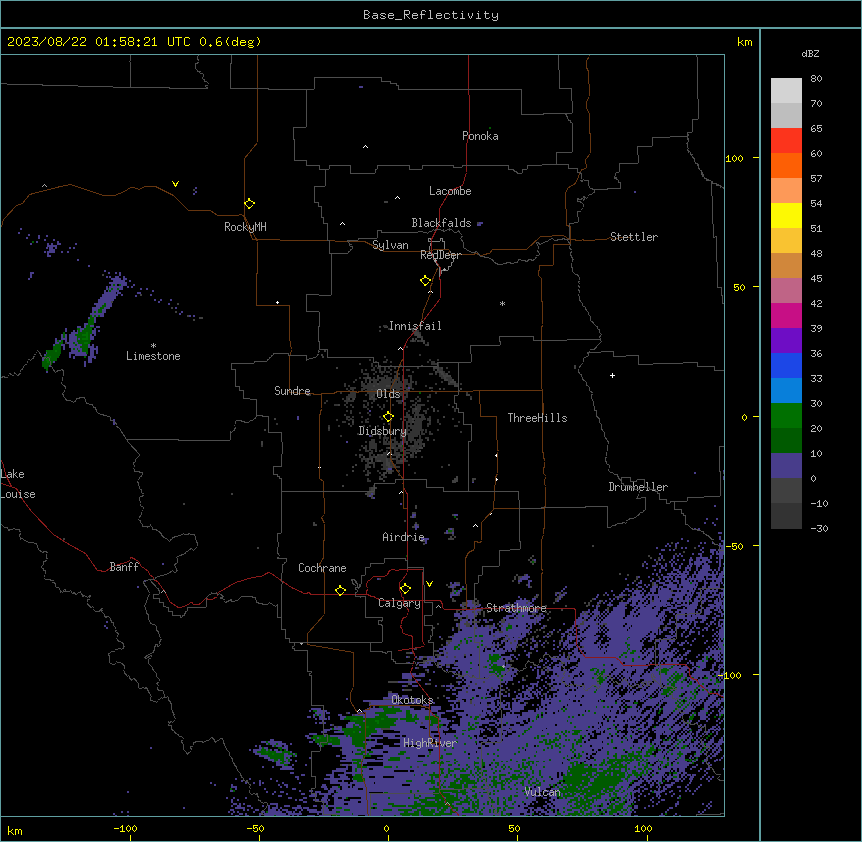Image resolution: width=862 pixels, height=842 pixels.
Task: Click the Sundre town label
Action: point(292,391)
